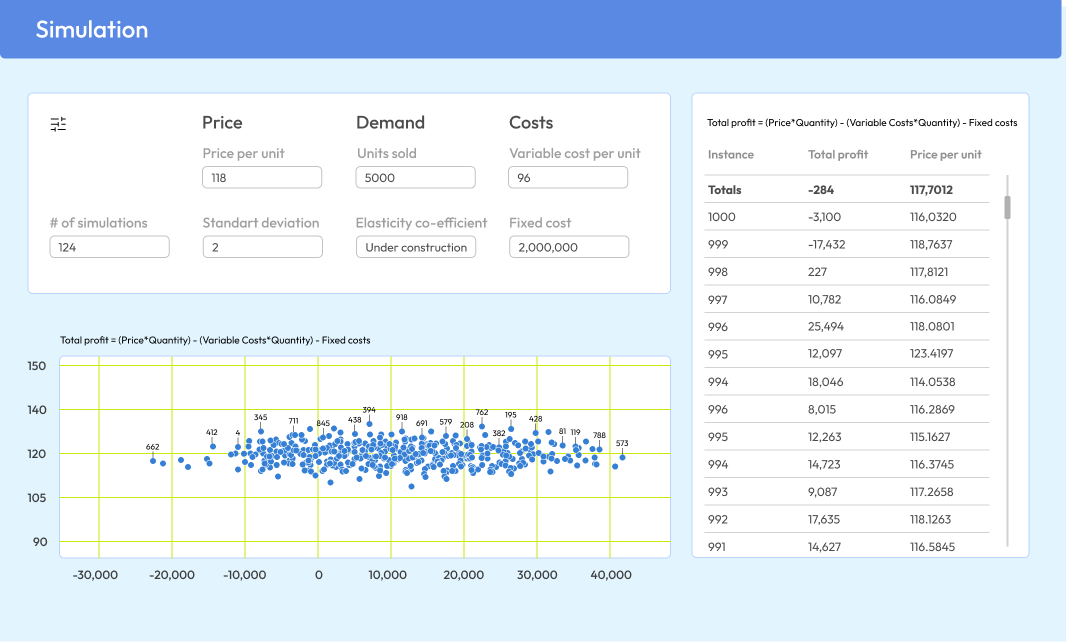Select the Fixed cost input field

[x=568, y=247]
